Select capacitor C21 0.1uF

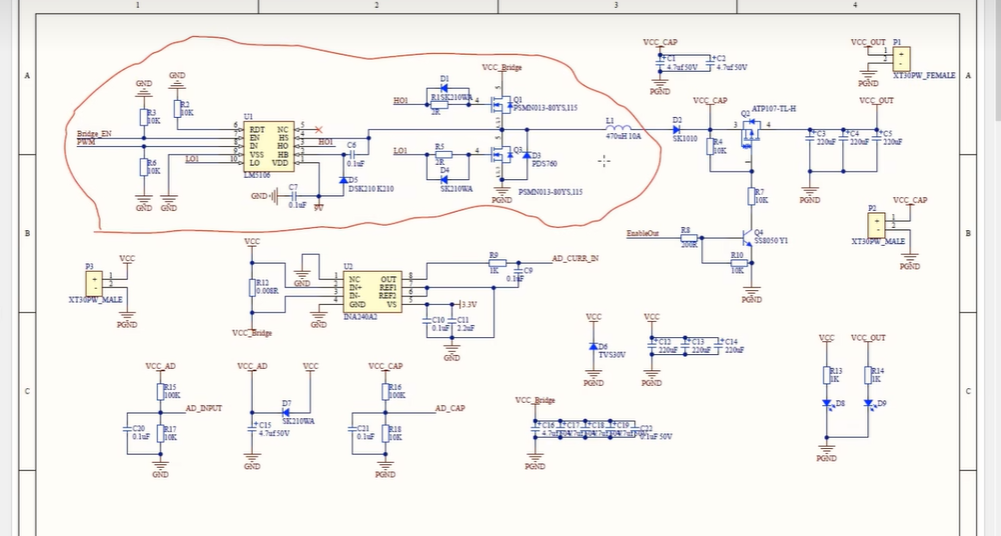(352, 429)
